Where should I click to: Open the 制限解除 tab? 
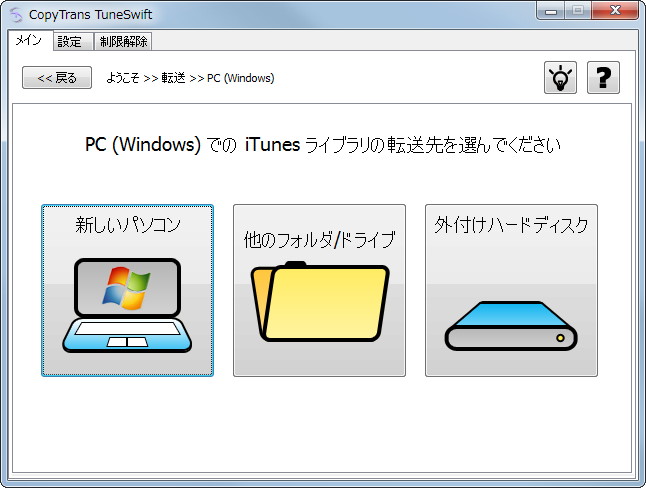(123, 42)
